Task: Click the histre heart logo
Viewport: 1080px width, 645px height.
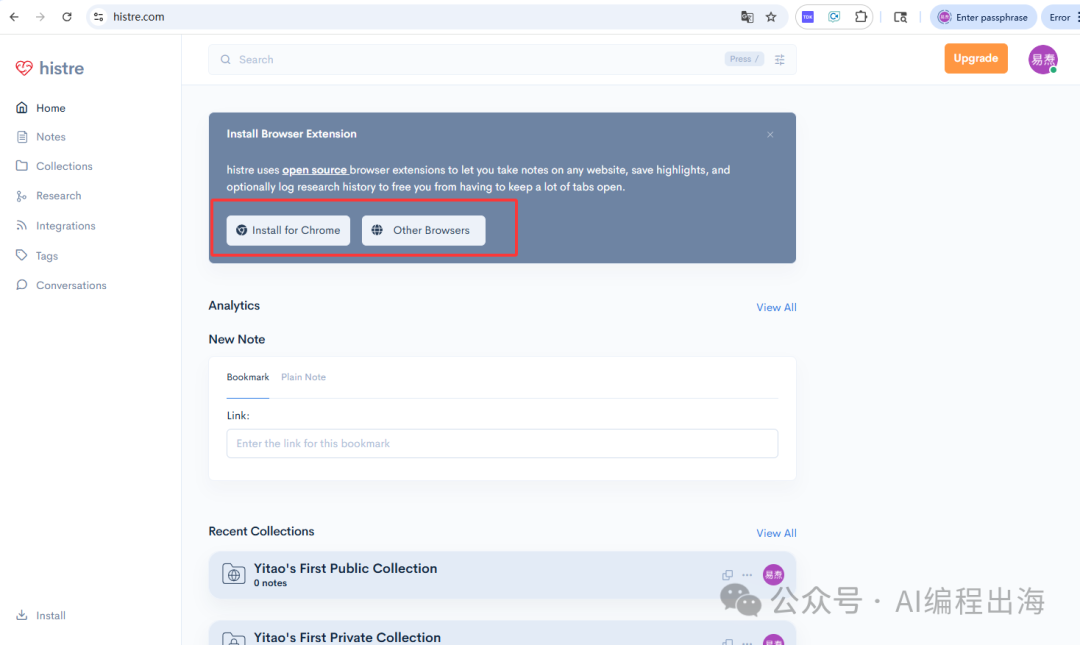Action: click(x=25, y=68)
